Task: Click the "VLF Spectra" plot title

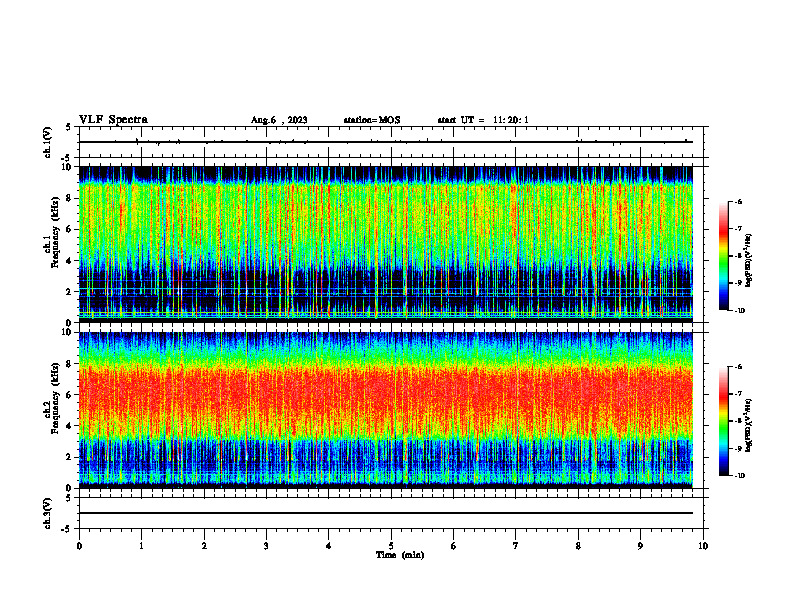Action: point(114,120)
